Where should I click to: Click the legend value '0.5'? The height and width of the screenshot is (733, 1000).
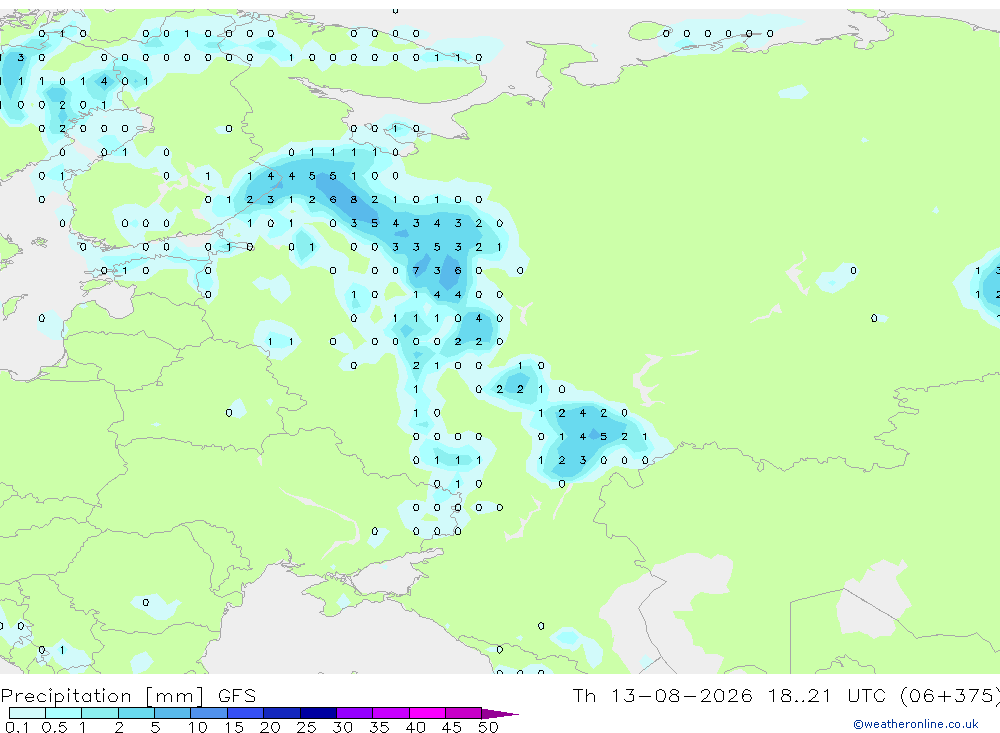(x=54, y=727)
